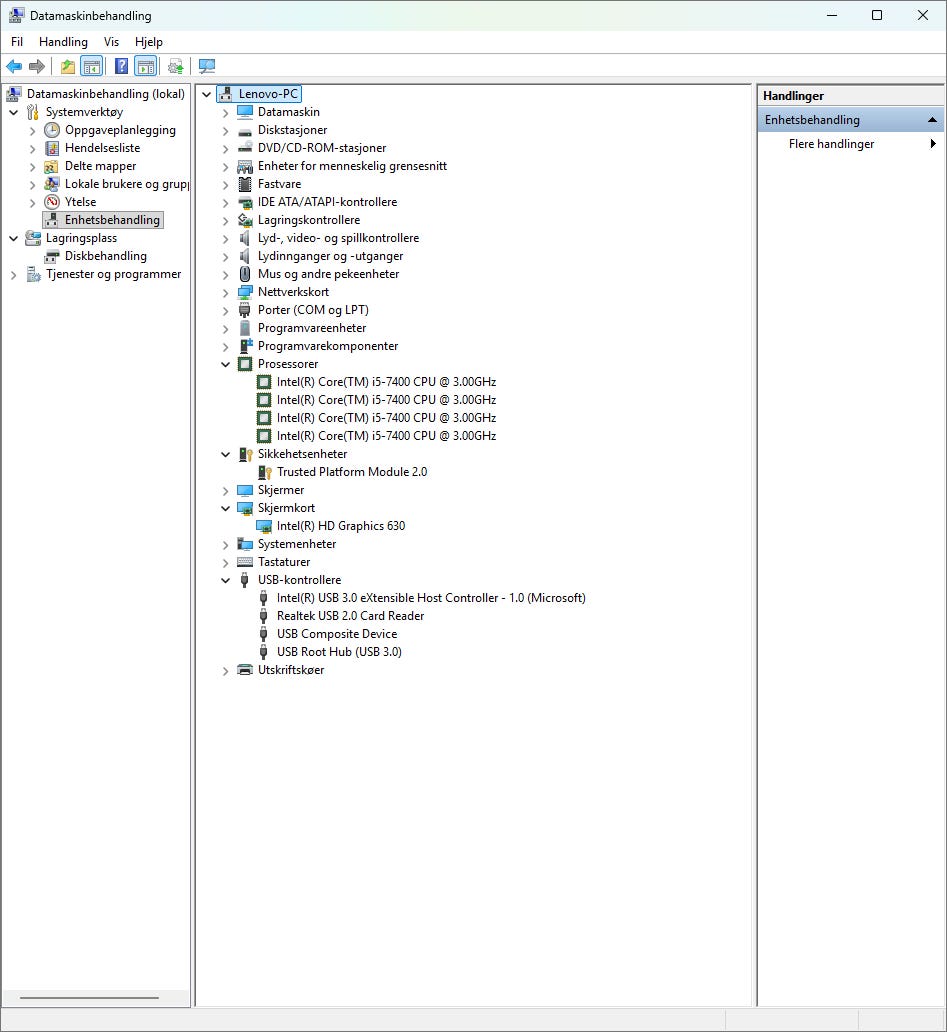Click the Scan for hardware changes monitor icon
The height and width of the screenshot is (1032, 947).
coord(207,66)
